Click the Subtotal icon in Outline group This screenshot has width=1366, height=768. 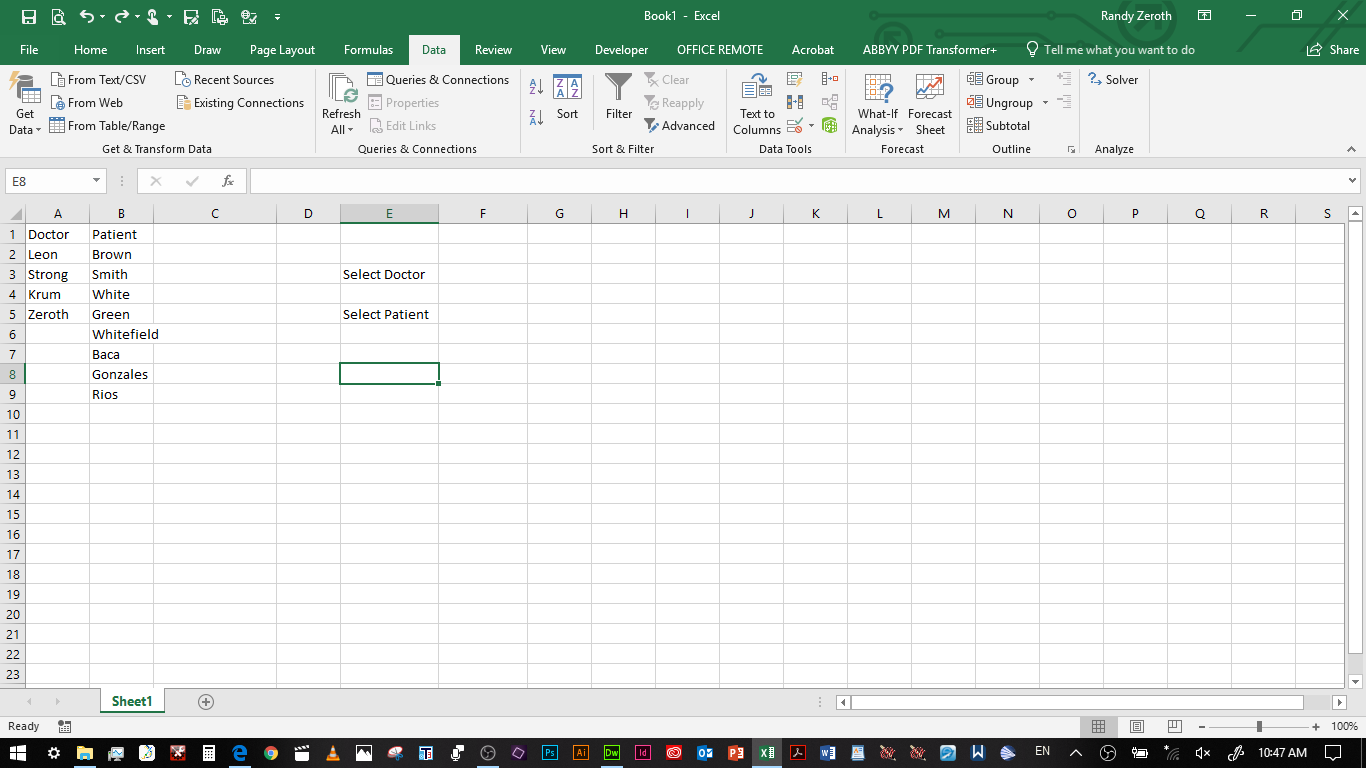click(x=1000, y=125)
